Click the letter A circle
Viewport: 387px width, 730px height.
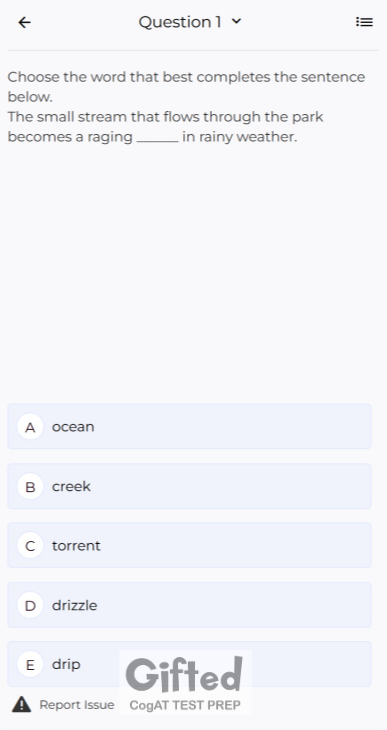click(x=30, y=427)
